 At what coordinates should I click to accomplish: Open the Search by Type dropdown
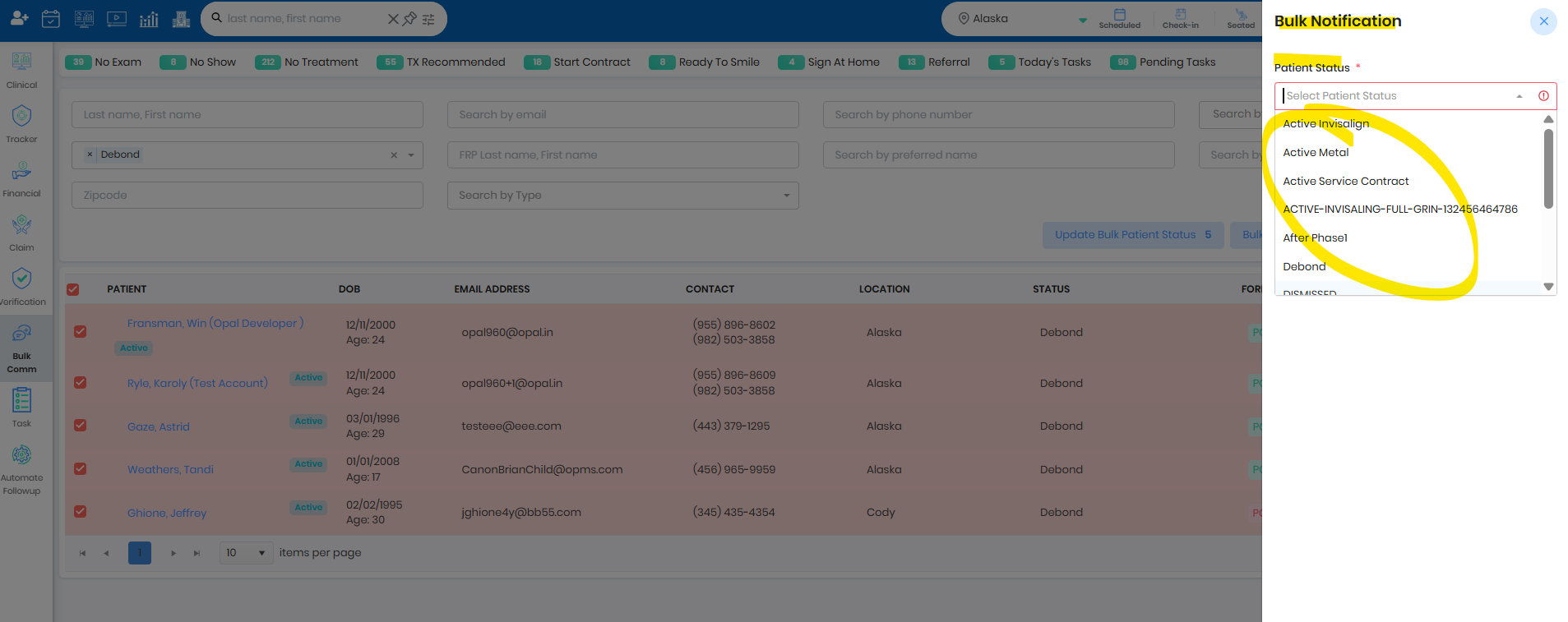622,196
